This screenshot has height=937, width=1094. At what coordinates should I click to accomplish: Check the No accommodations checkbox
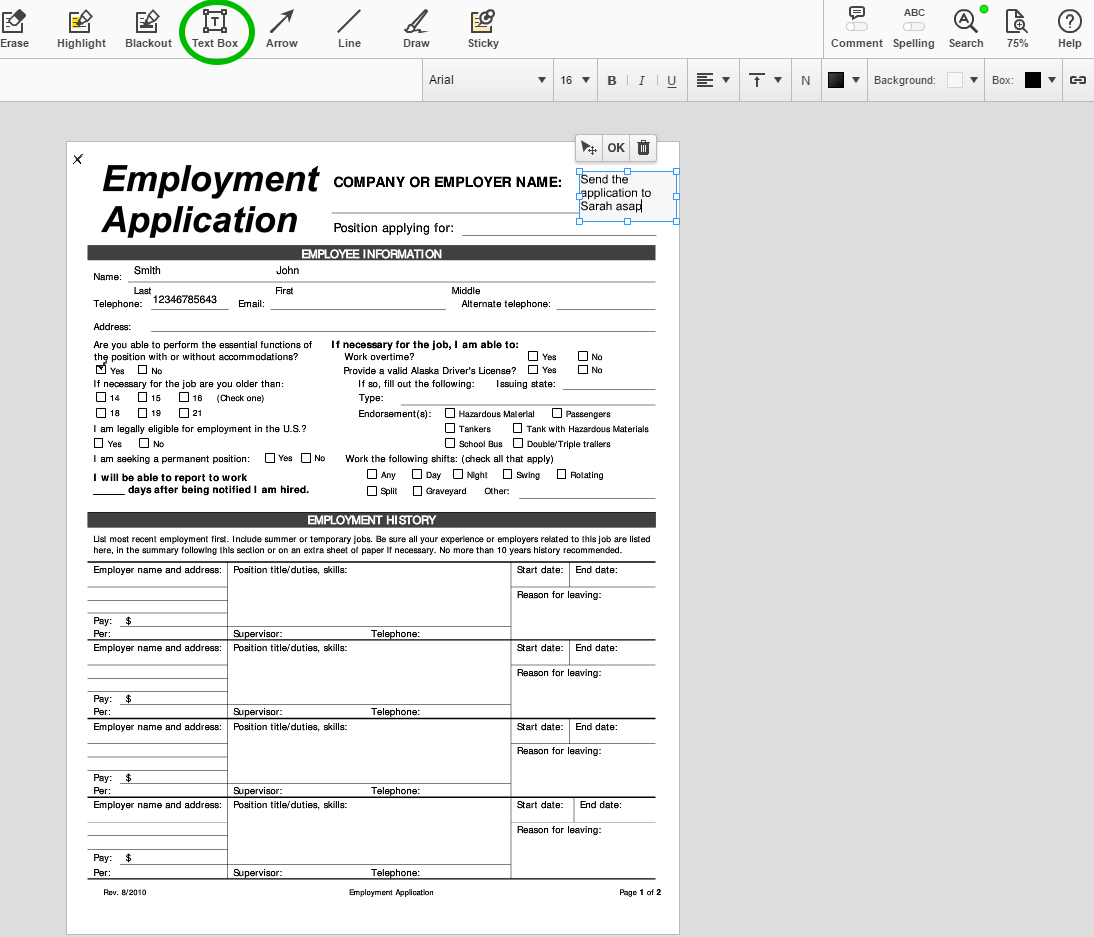142,370
